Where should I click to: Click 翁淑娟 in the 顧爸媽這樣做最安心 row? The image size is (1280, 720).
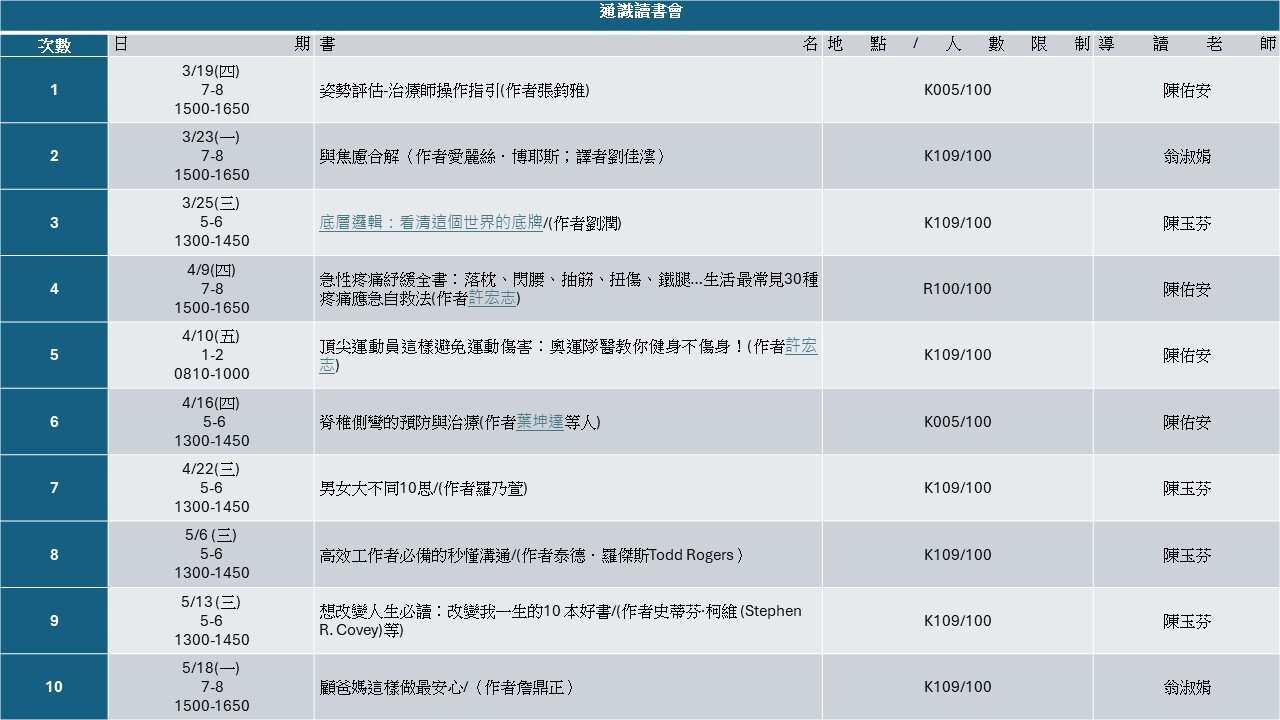1186,687
